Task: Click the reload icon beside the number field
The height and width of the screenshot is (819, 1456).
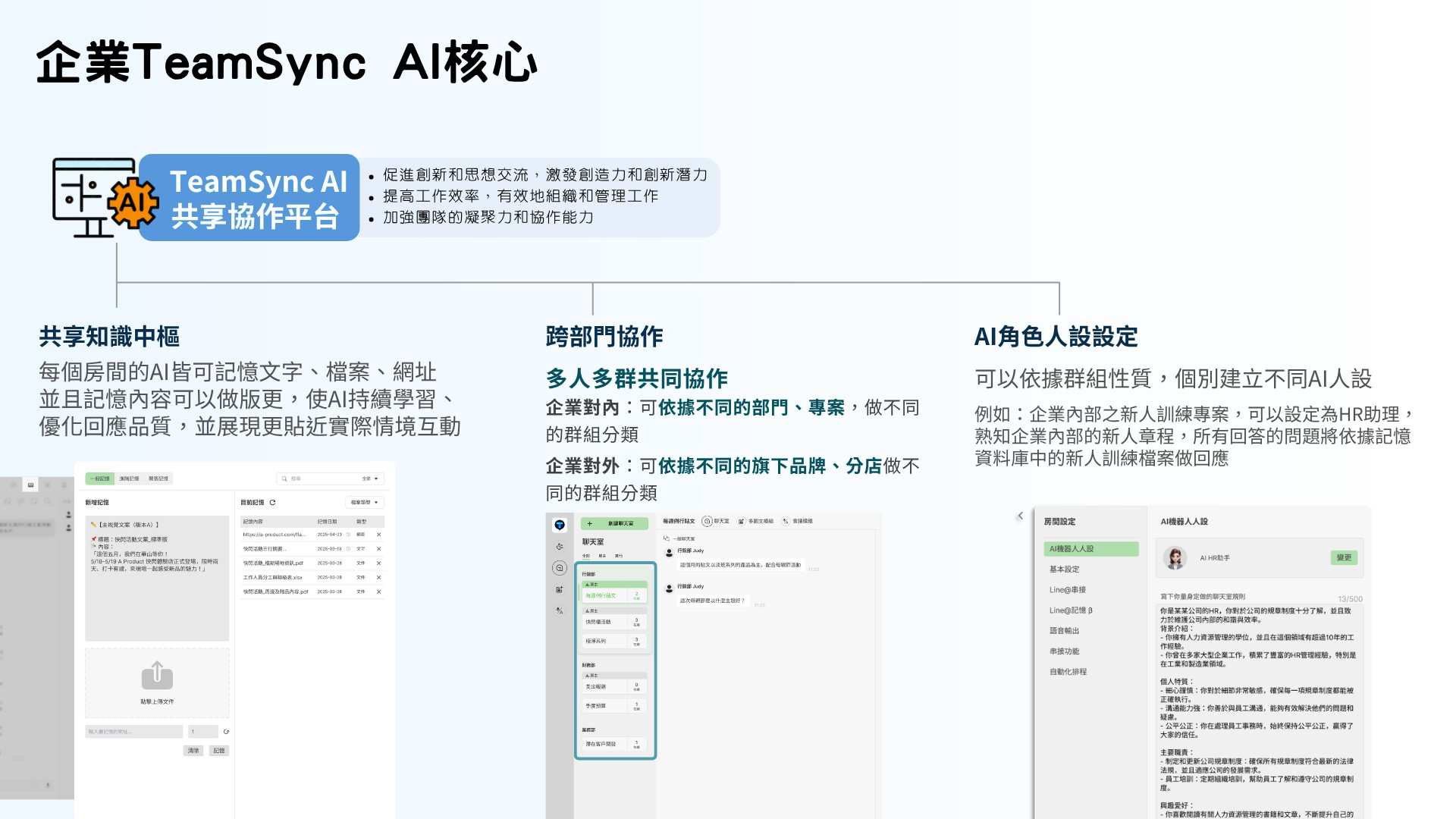Action: 226,732
